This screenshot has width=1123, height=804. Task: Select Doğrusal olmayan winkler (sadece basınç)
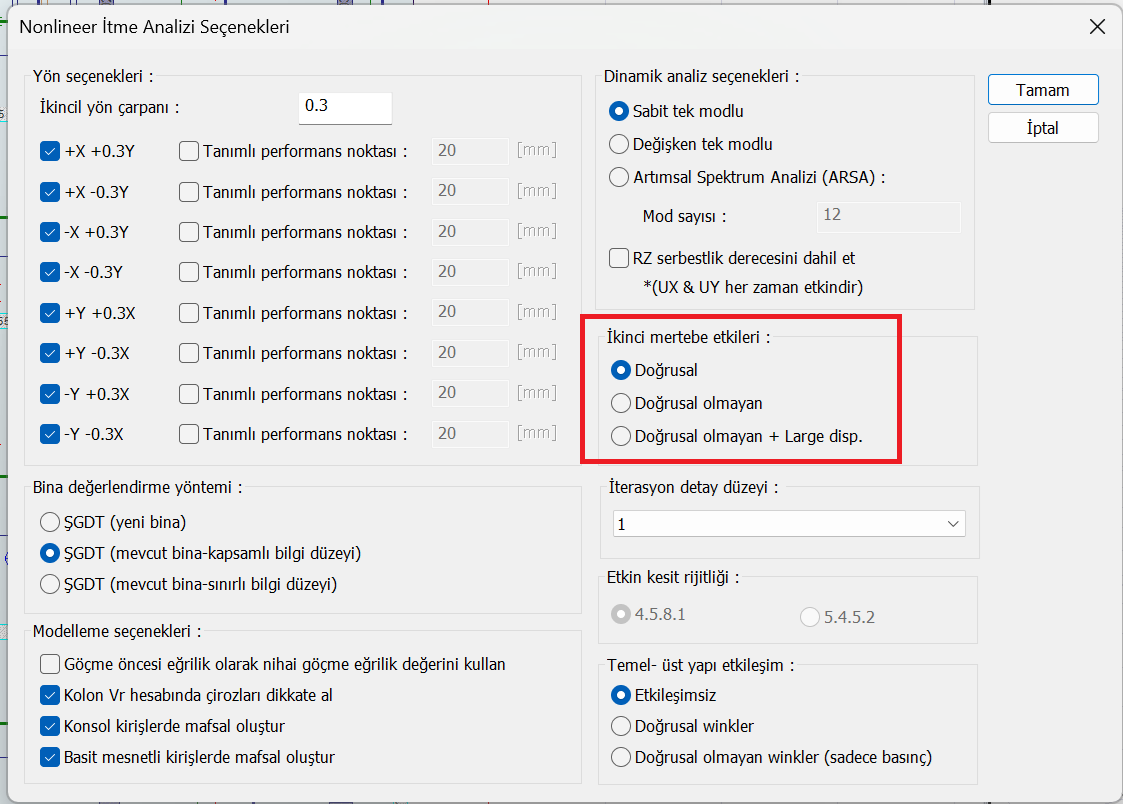pos(621,757)
